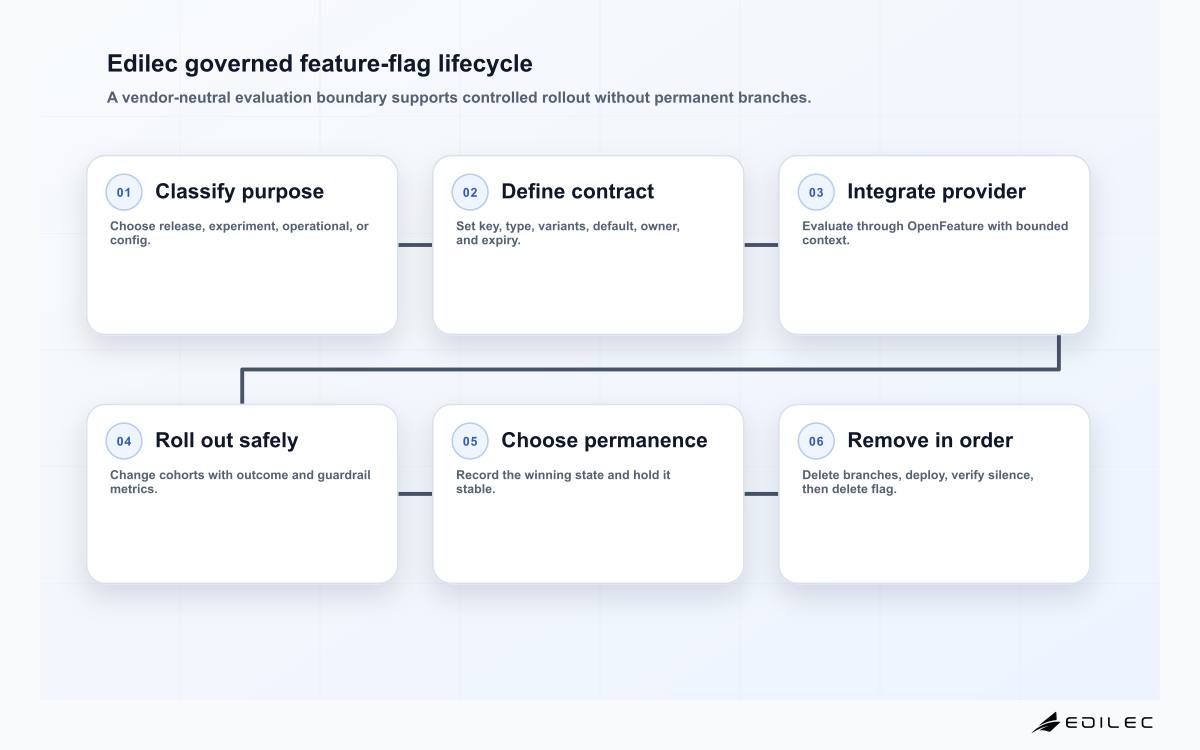Screen dimensions: 1200x750
Task: Click the vendor-neutral evaluation boundary subtitle
Action: [x=459, y=98]
